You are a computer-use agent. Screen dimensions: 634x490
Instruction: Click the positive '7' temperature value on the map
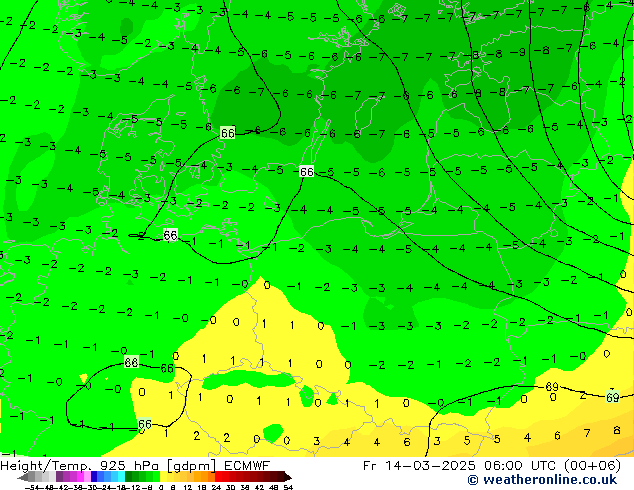pos(587,433)
